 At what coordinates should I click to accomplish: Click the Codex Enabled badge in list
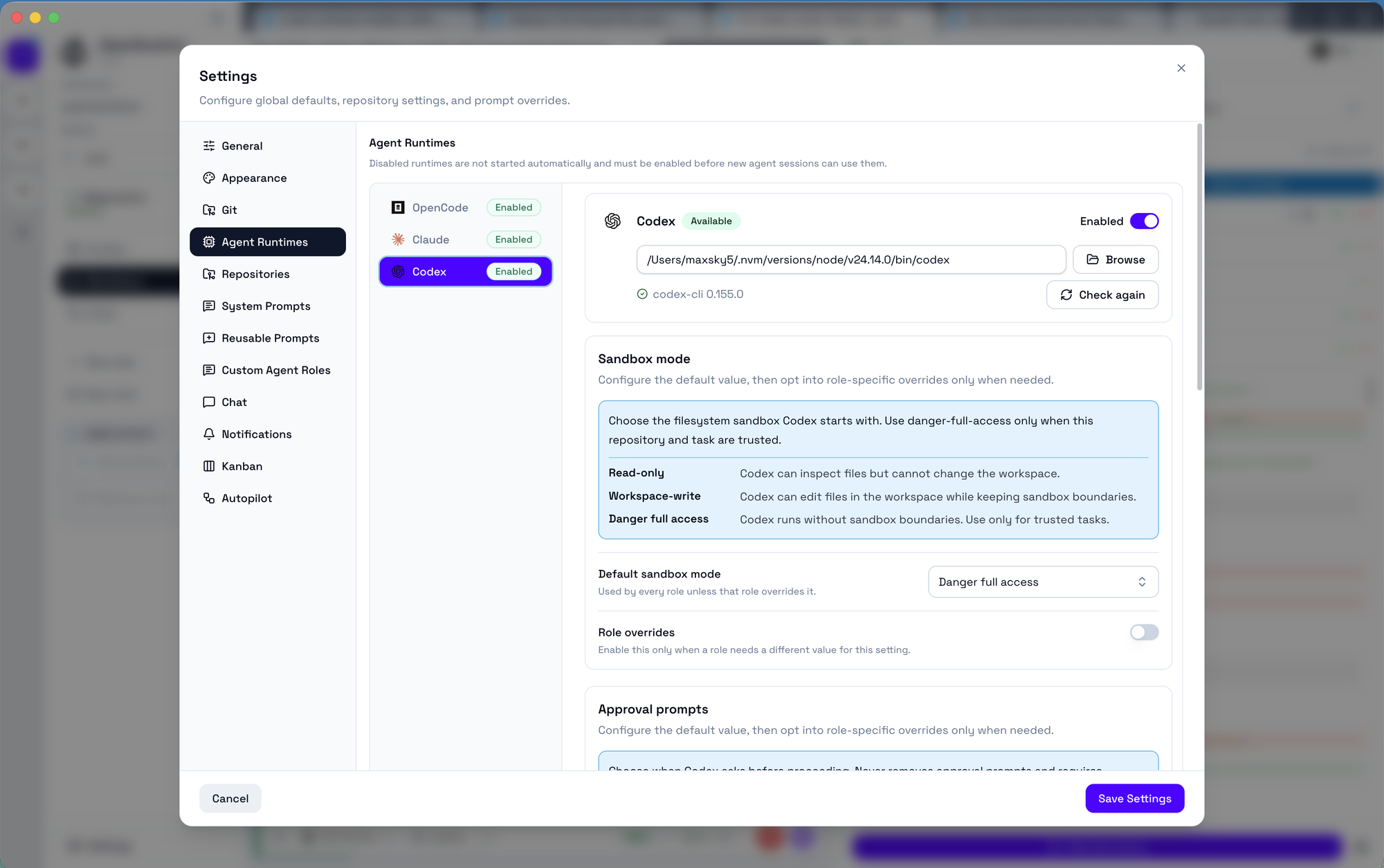click(x=513, y=272)
